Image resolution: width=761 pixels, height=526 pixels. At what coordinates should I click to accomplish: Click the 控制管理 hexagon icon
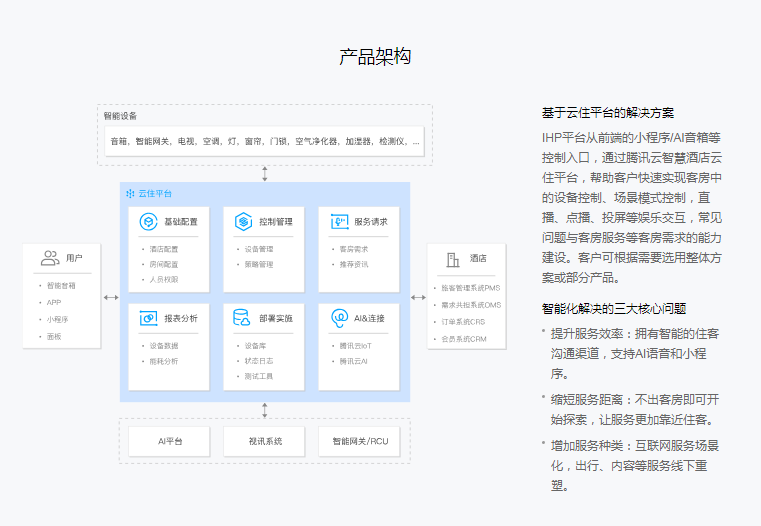pyautogui.click(x=243, y=222)
